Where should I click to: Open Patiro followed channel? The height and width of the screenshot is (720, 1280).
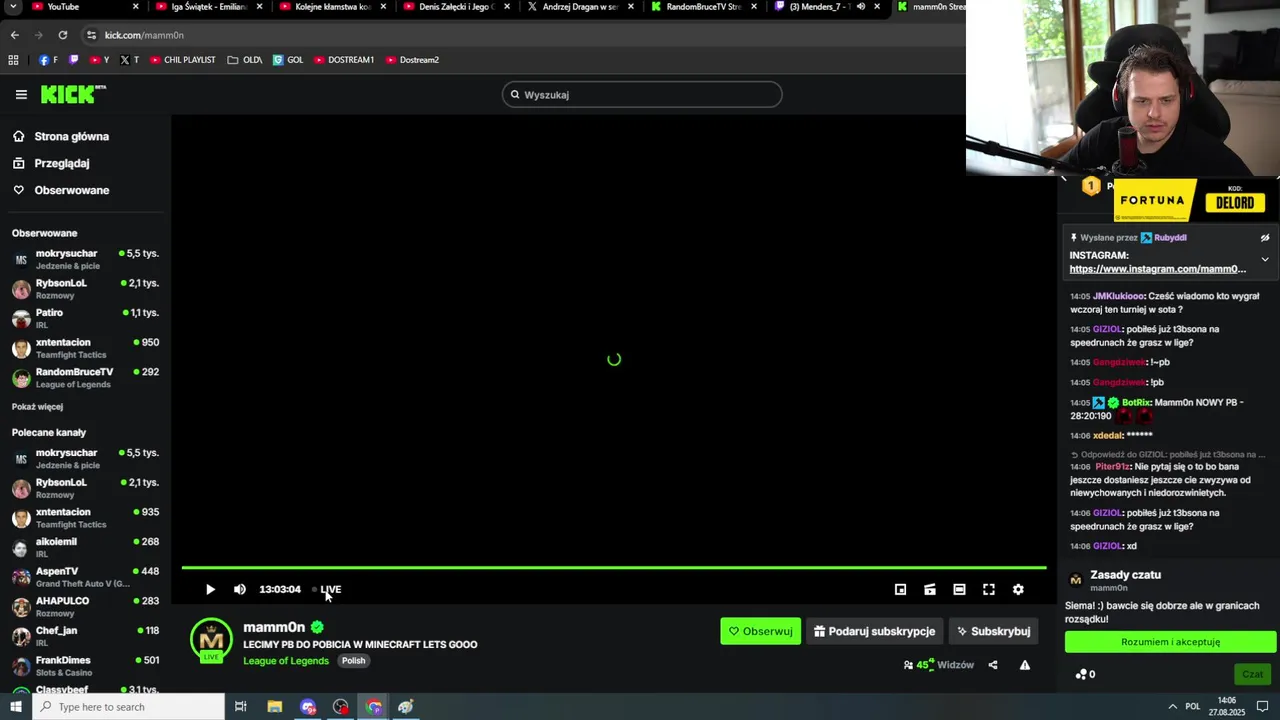pyautogui.click(x=86, y=319)
